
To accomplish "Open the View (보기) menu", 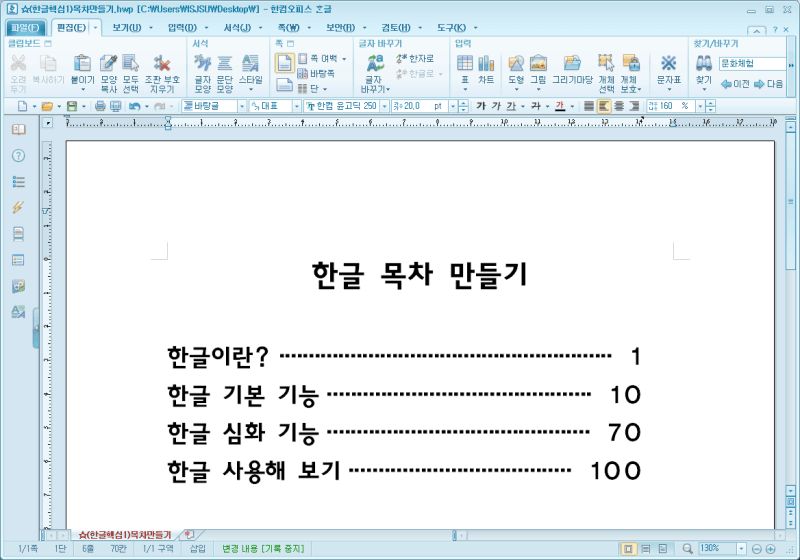I will point(127,28).
